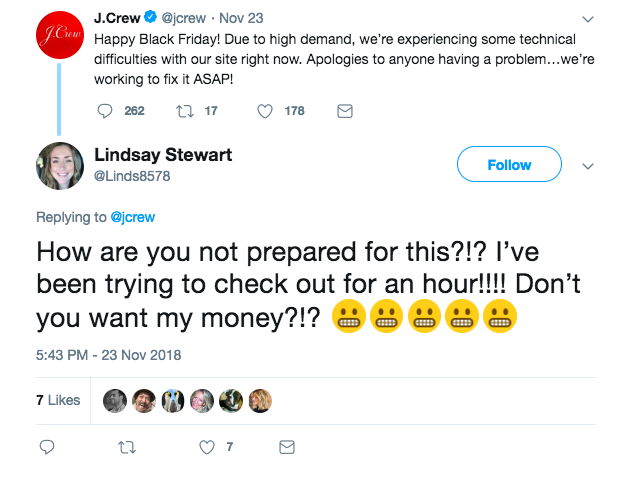Retweet the J.Crew Black Friday tweet
Viewport: 632px width, 482px height.
tap(185, 111)
